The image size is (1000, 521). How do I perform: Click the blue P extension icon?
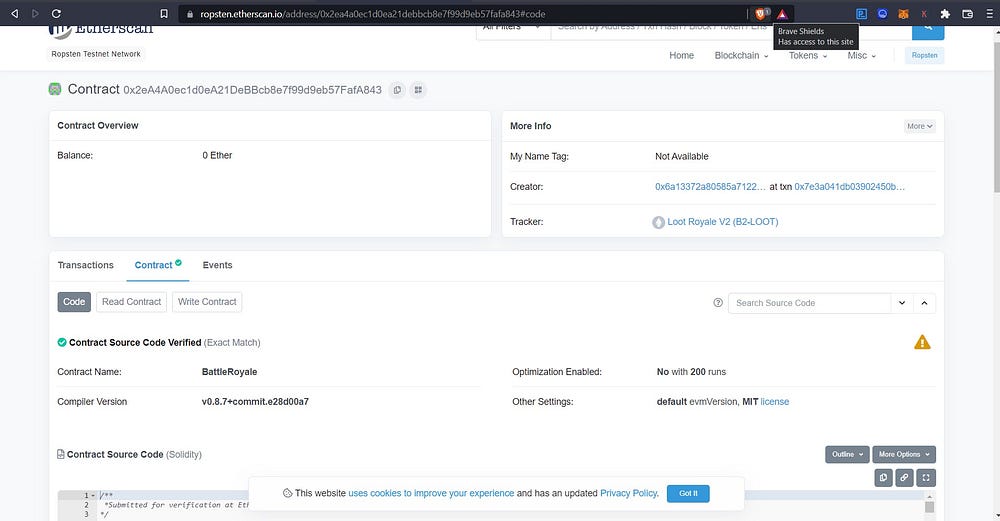point(861,13)
